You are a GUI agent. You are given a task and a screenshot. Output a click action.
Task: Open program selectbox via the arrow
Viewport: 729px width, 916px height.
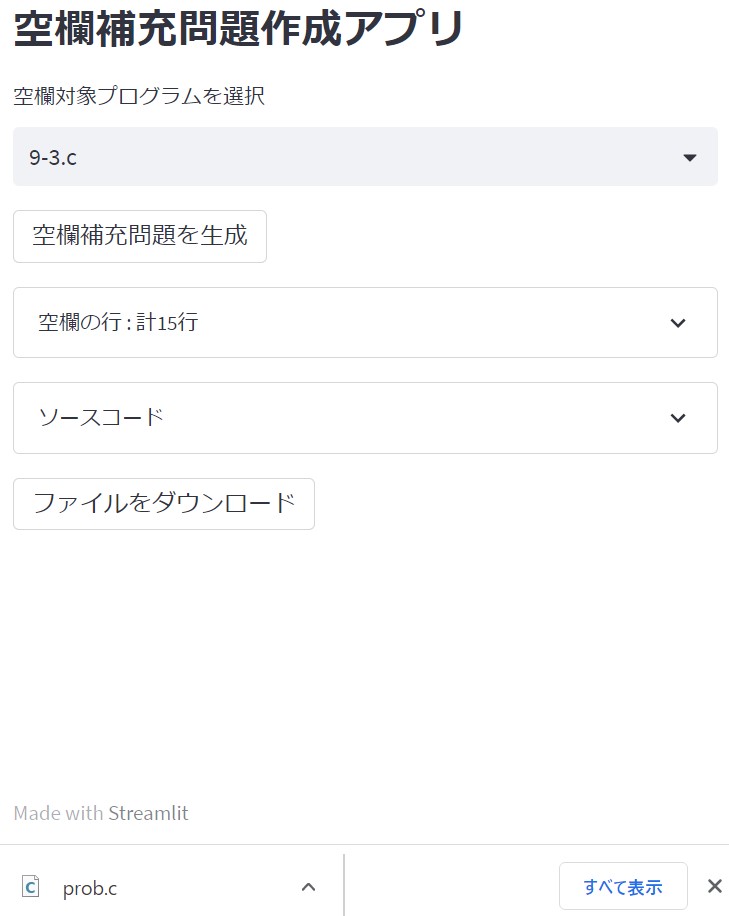click(689, 157)
